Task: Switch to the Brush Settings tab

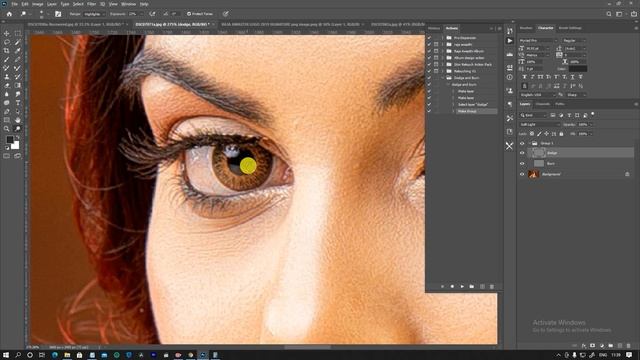Action: (570, 28)
